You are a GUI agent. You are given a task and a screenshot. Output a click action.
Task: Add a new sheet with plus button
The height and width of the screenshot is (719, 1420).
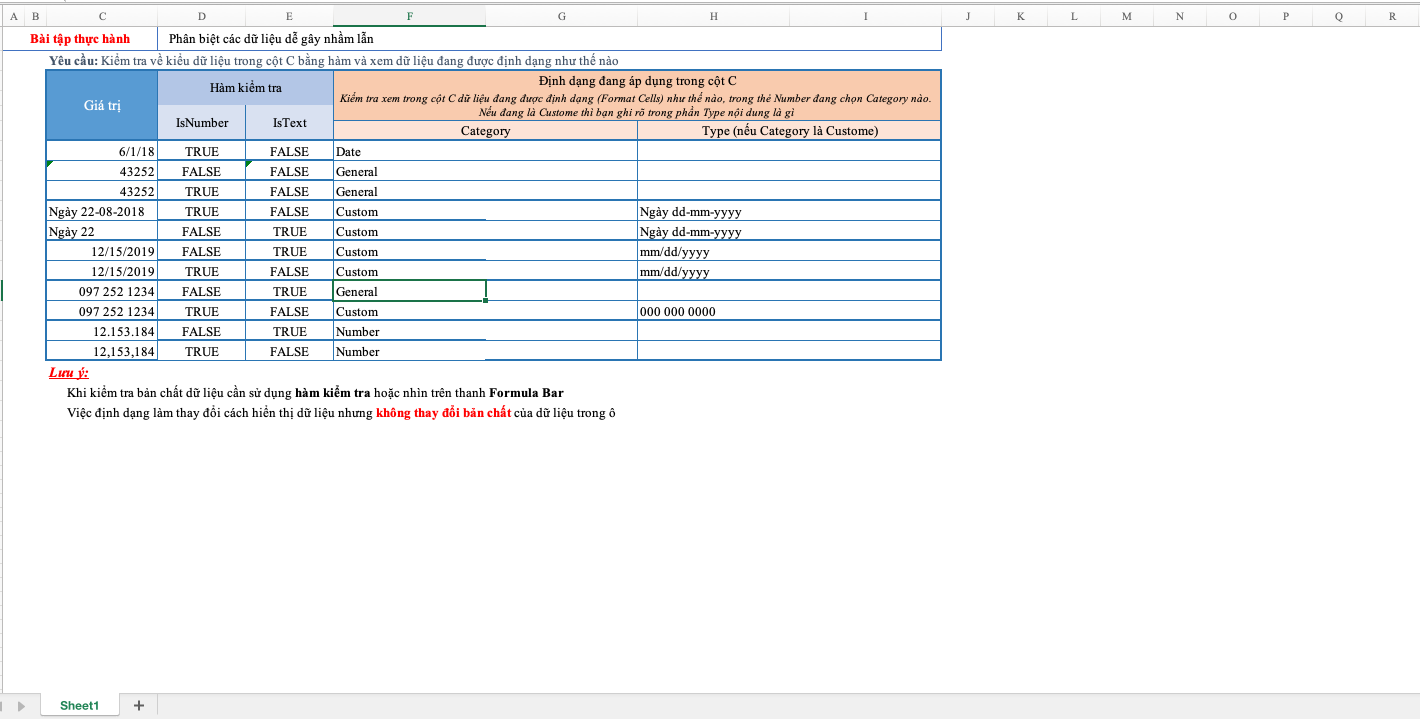[138, 705]
